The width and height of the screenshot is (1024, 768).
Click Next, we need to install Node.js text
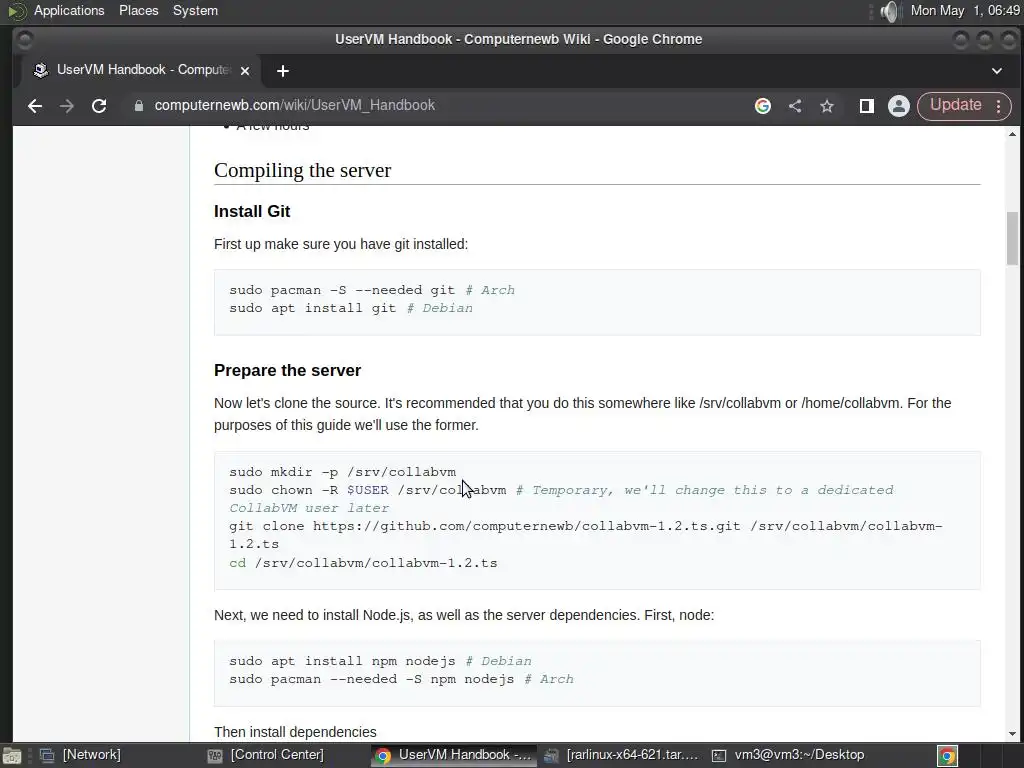464,615
